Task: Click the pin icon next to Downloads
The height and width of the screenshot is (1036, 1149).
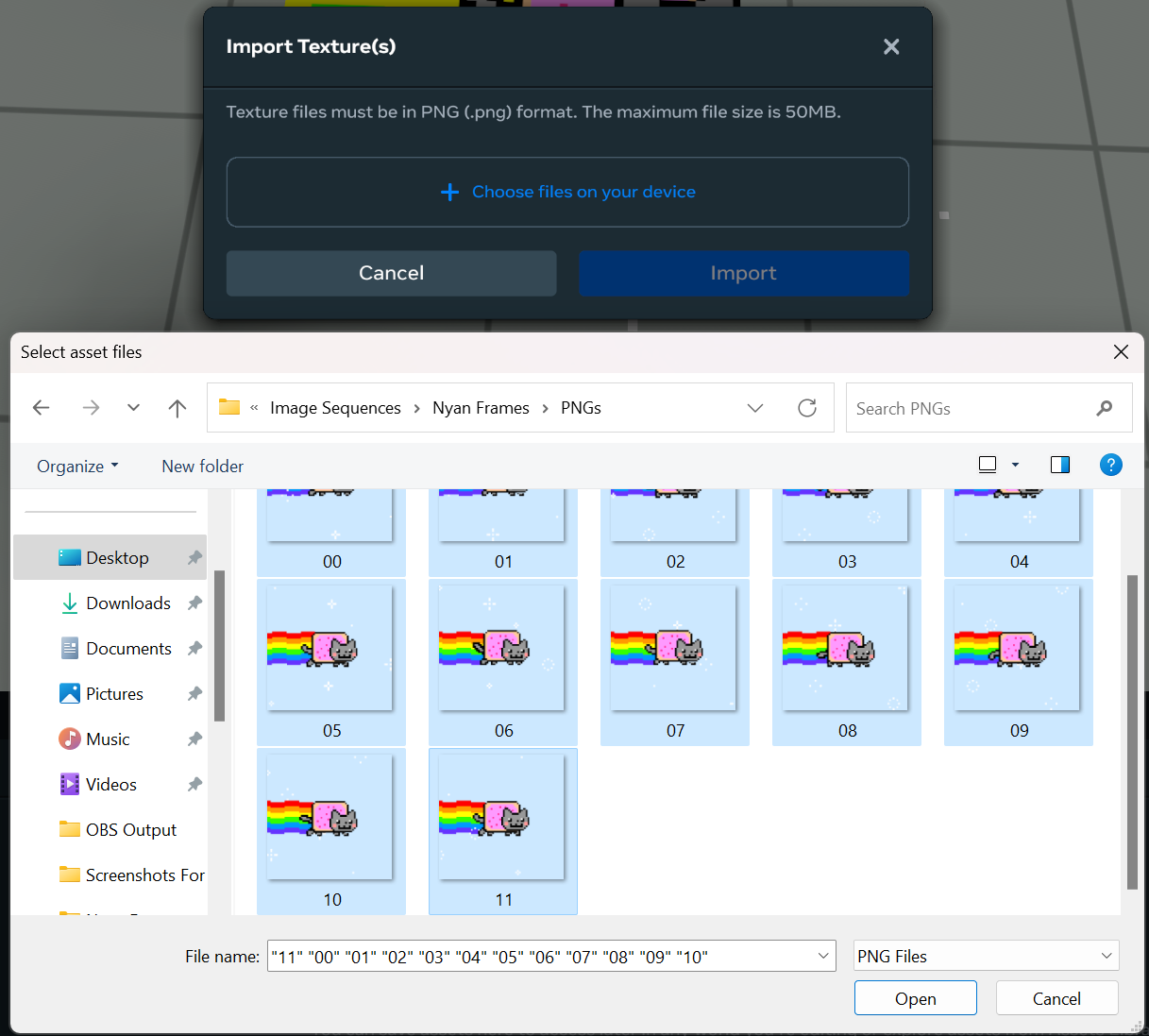Action: (194, 603)
